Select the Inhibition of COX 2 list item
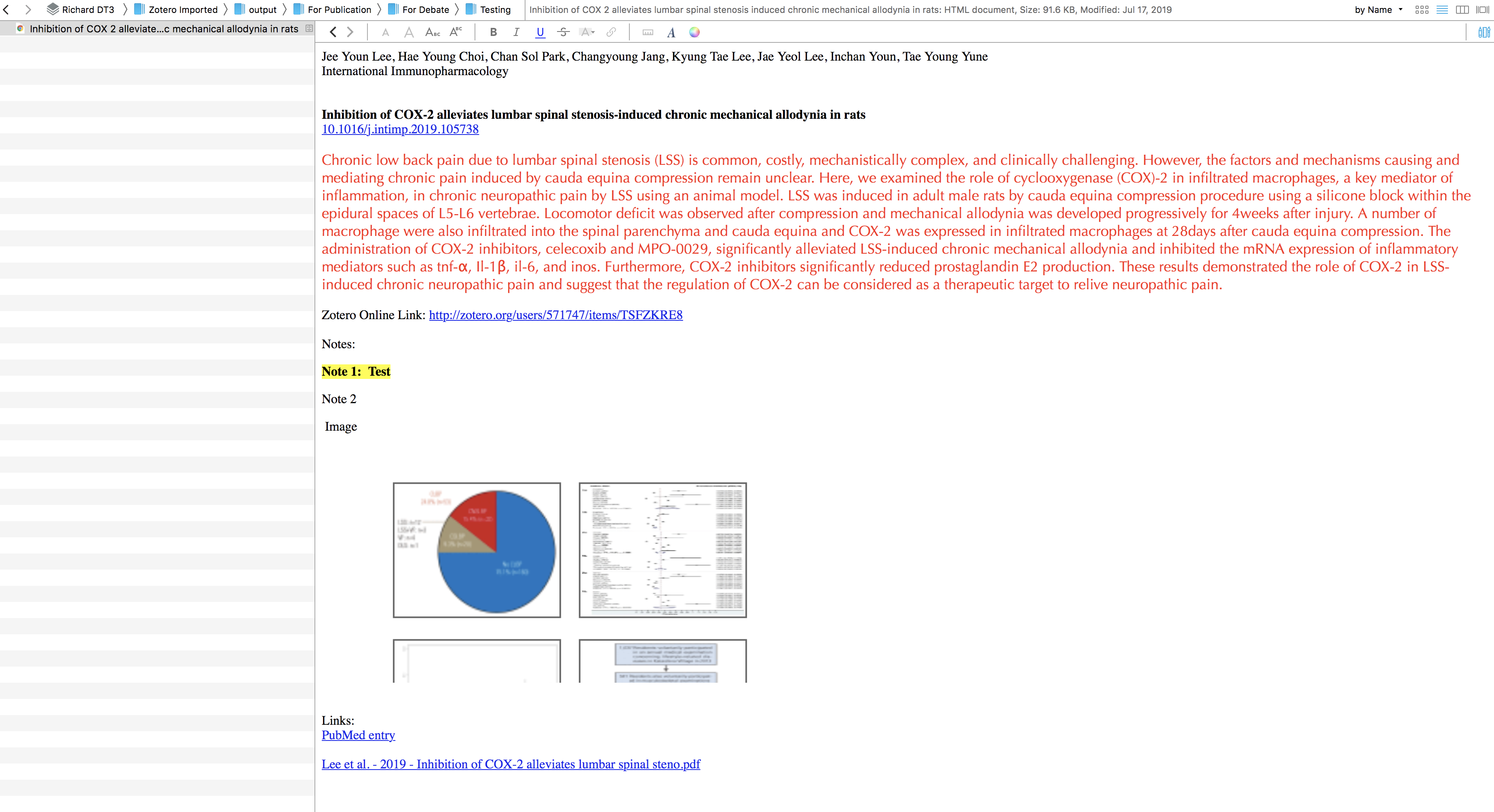The image size is (1494, 812). coord(157,28)
